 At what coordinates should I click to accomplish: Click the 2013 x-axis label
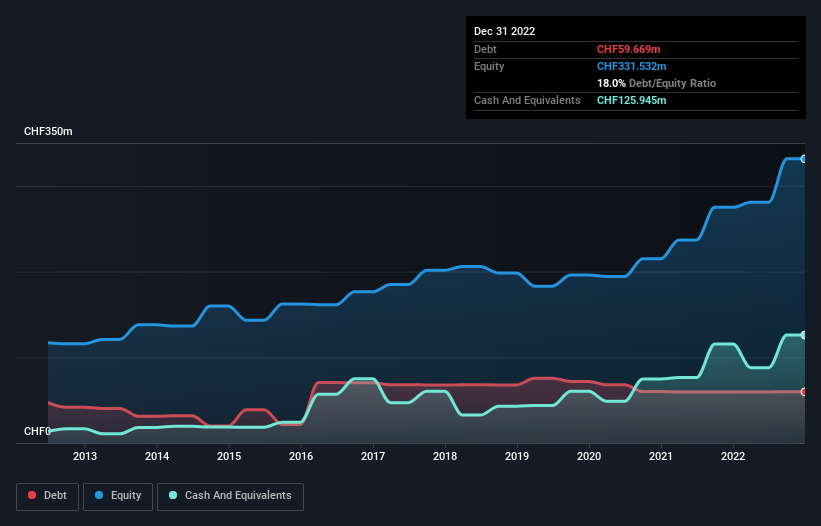[85, 456]
